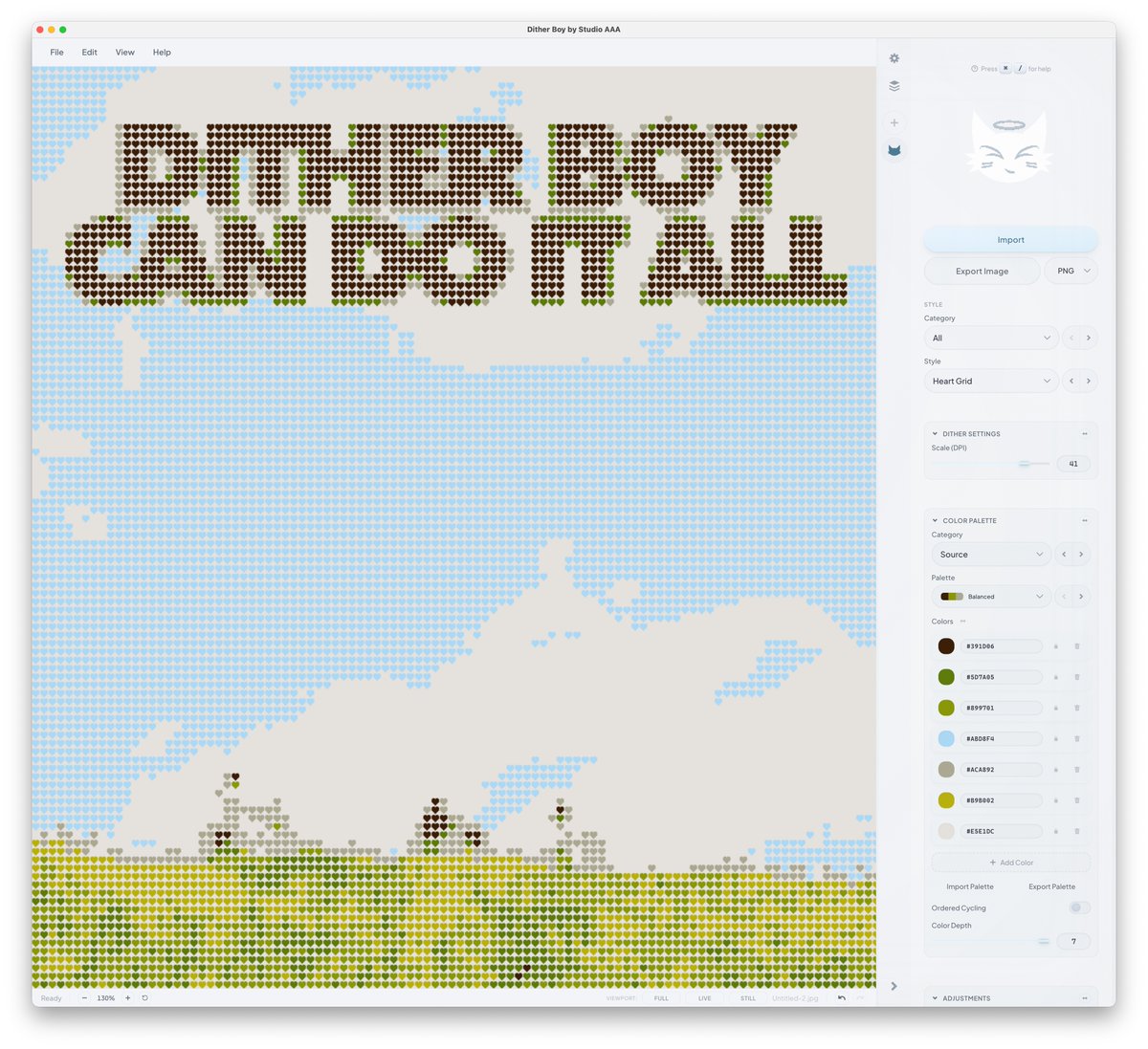Lock color #391D06
The image size is (1148, 1049).
pos(1056,646)
